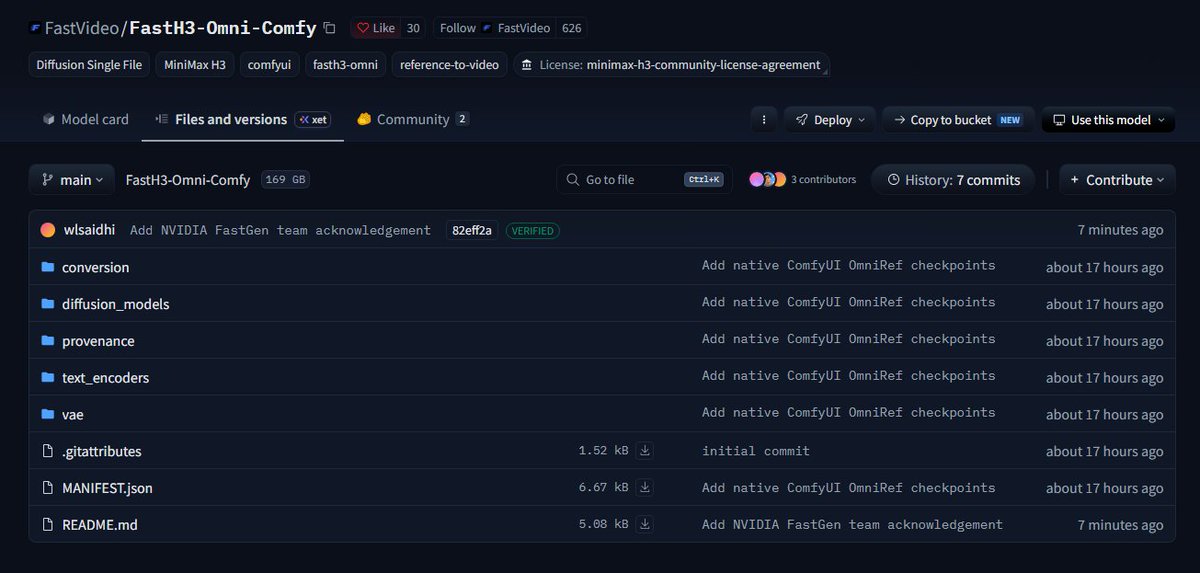This screenshot has height=573, width=1200.
Task: Select the Diffusion Single File tag
Action: [89, 65]
